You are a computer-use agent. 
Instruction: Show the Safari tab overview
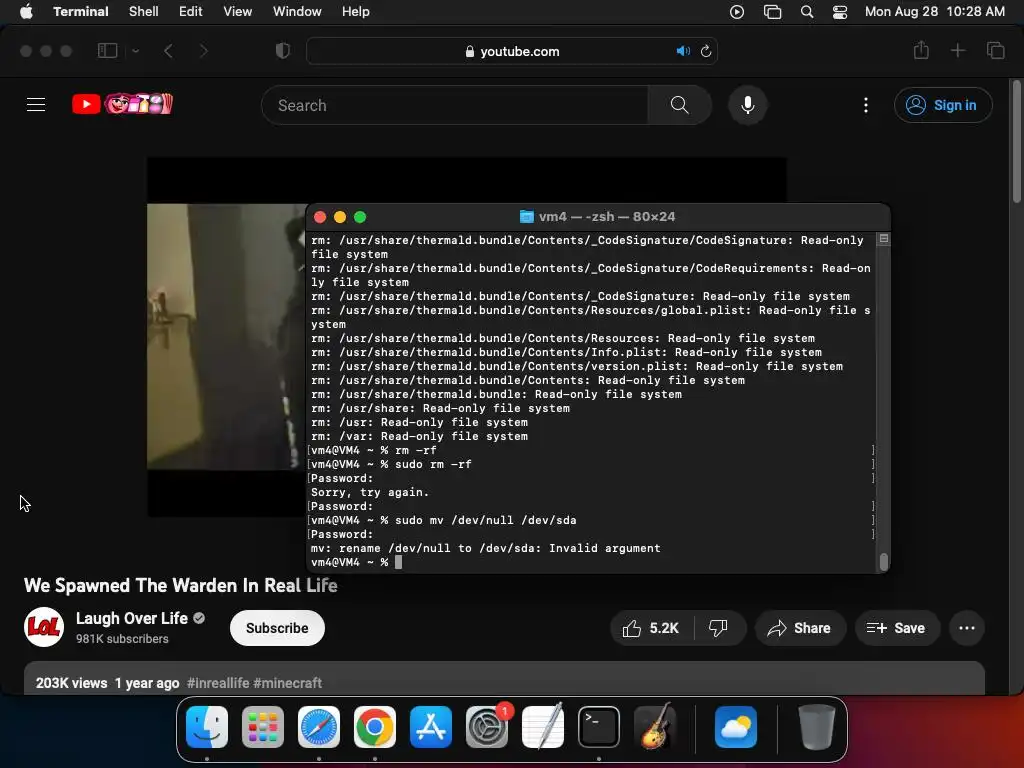[x=995, y=50]
